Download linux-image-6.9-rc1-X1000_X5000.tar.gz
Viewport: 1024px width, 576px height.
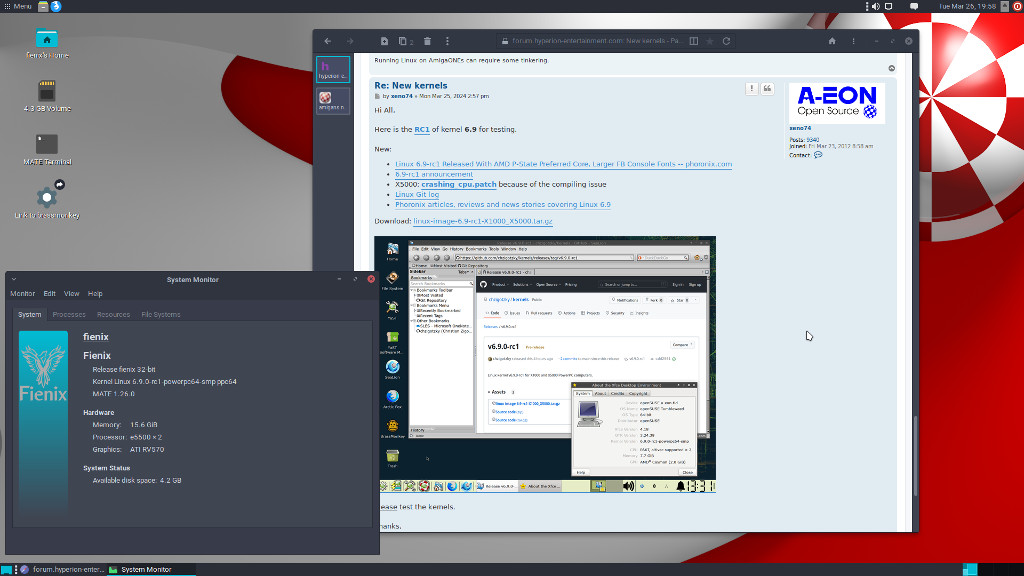(483, 221)
